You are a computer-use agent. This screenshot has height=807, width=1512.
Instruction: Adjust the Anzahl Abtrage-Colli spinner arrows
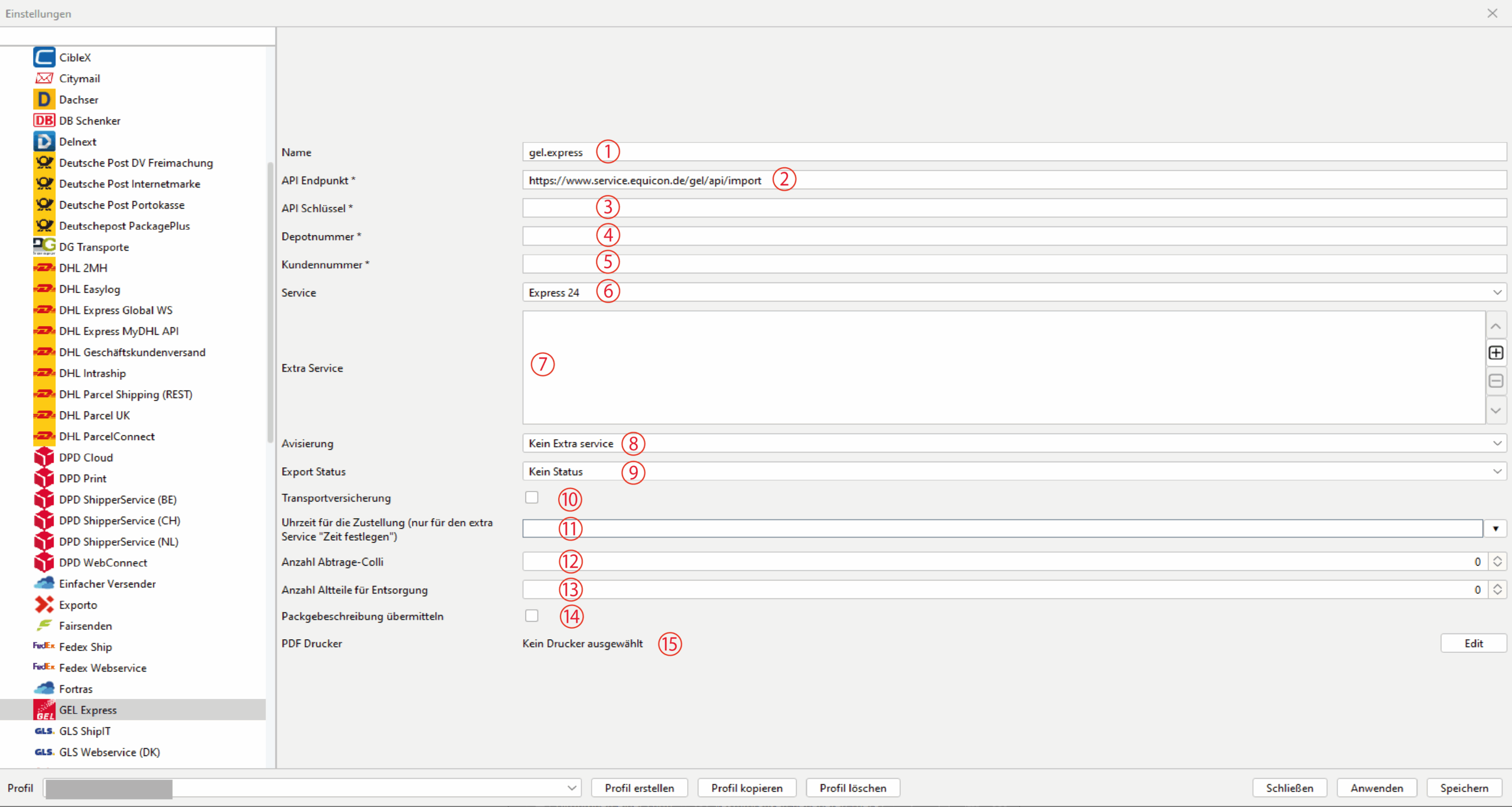(x=1497, y=561)
